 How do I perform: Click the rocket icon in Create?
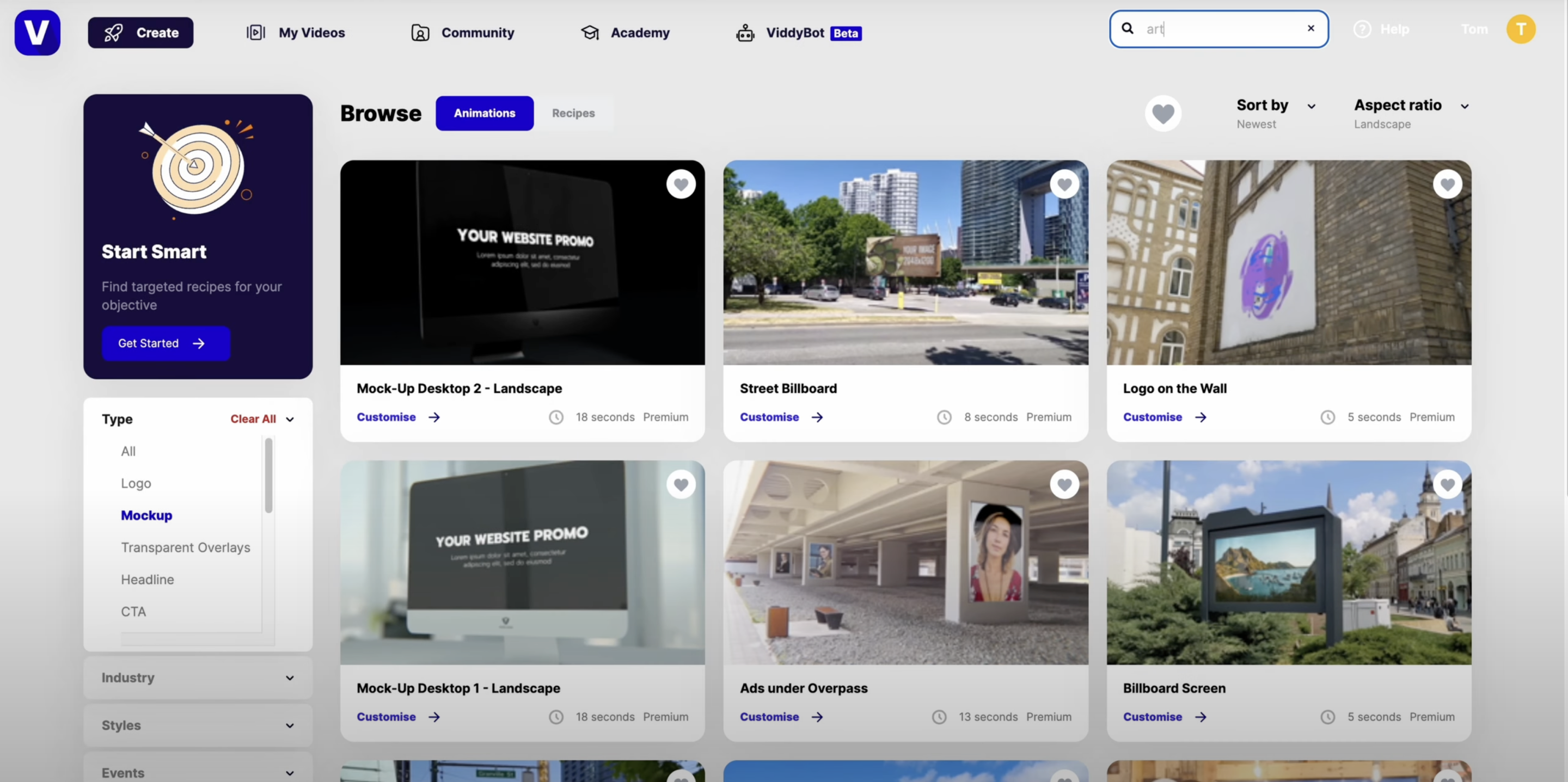[x=114, y=32]
